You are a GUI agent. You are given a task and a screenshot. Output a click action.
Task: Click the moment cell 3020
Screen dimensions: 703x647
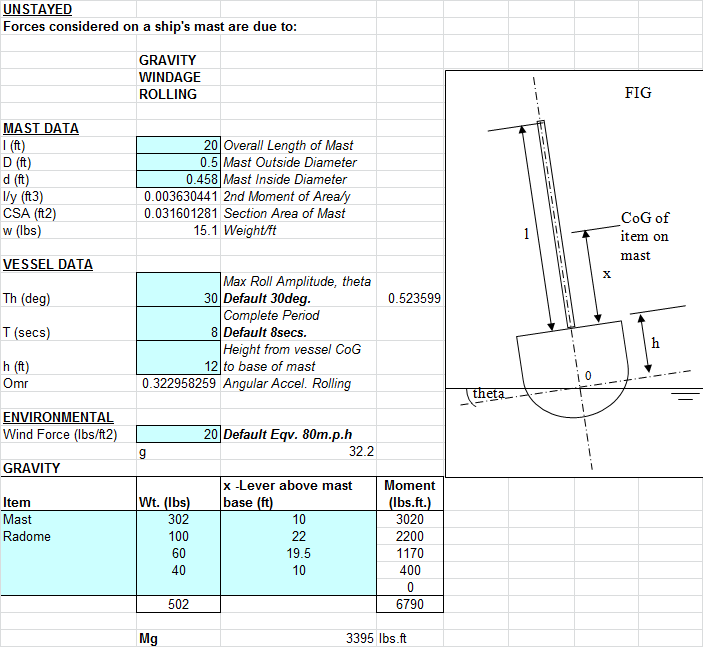pyautogui.click(x=410, y=519)
